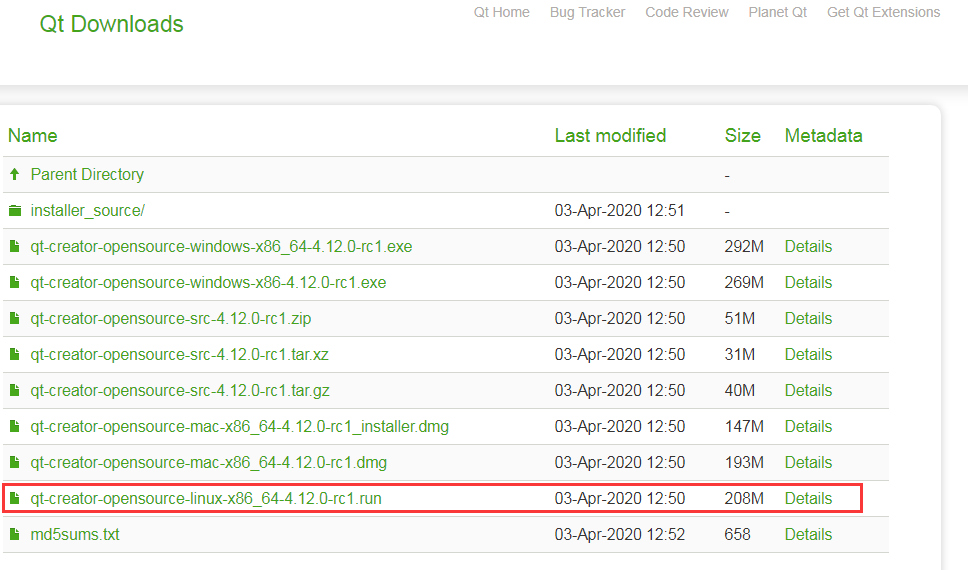The height and width of the screenshot is (570, 968).
Task: Open Details for the 269M windows-x86 exe
Action: [x=808, y=282]
